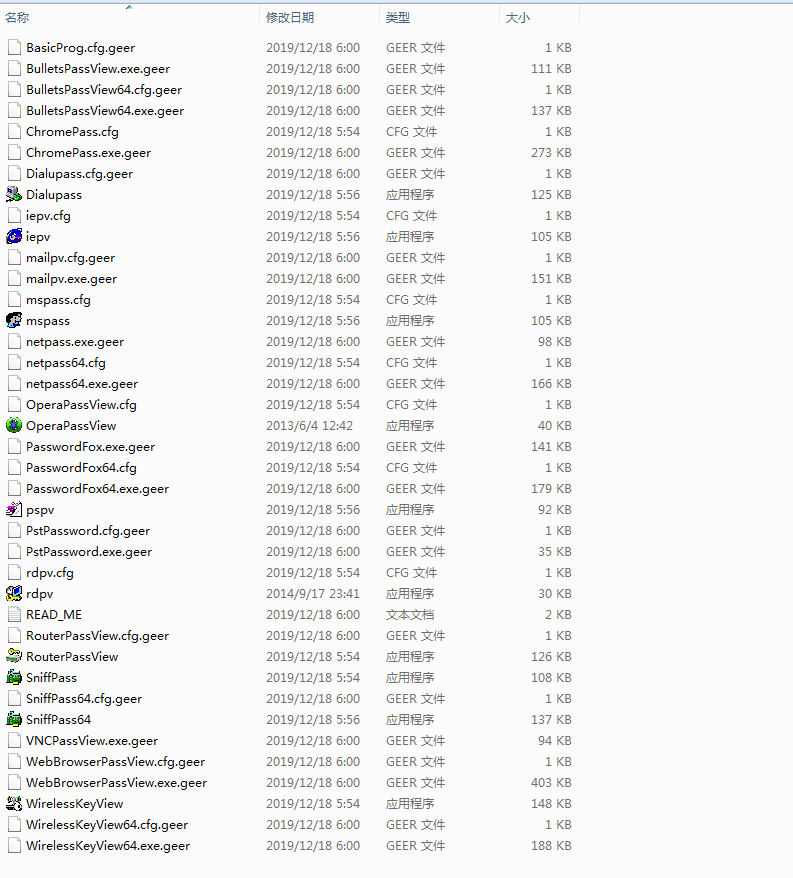Click the READ_ME text document icon

[14, 615]
